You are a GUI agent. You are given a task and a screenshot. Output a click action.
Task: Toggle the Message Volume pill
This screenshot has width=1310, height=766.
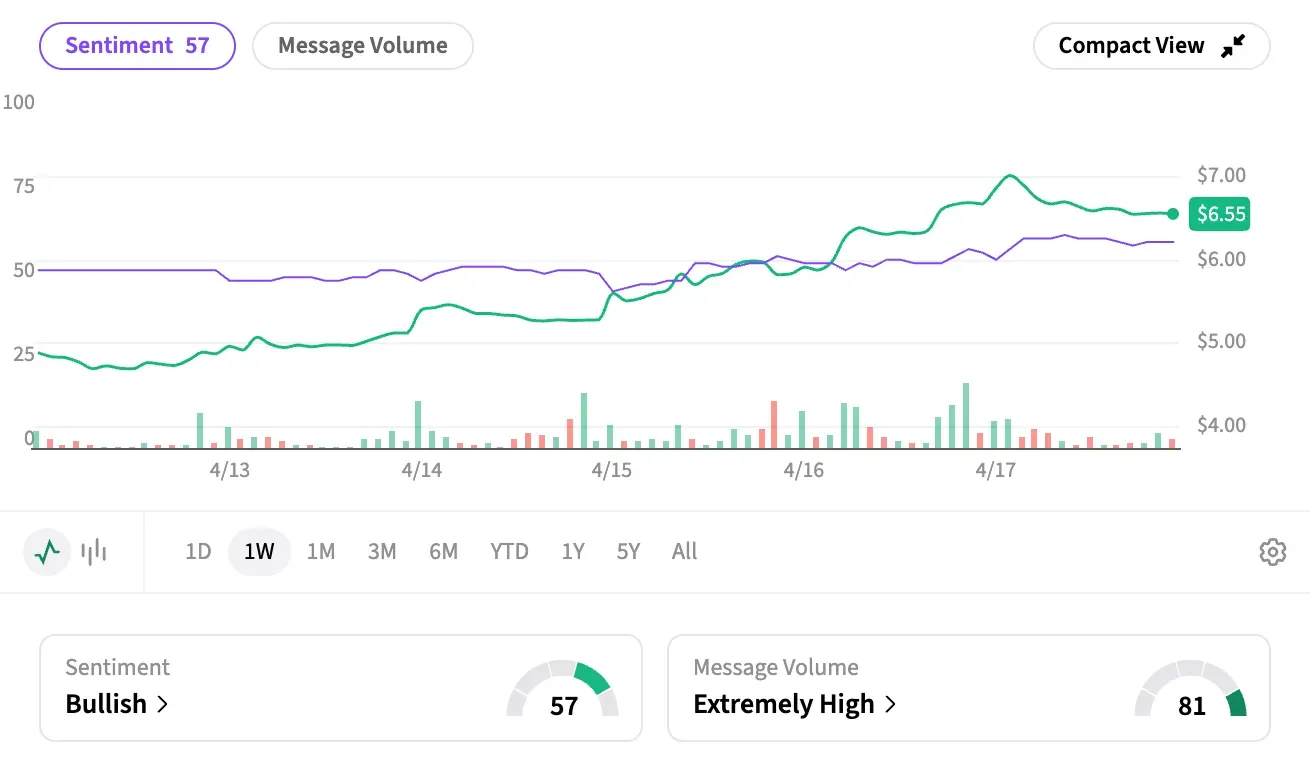[x=362, y=46]
